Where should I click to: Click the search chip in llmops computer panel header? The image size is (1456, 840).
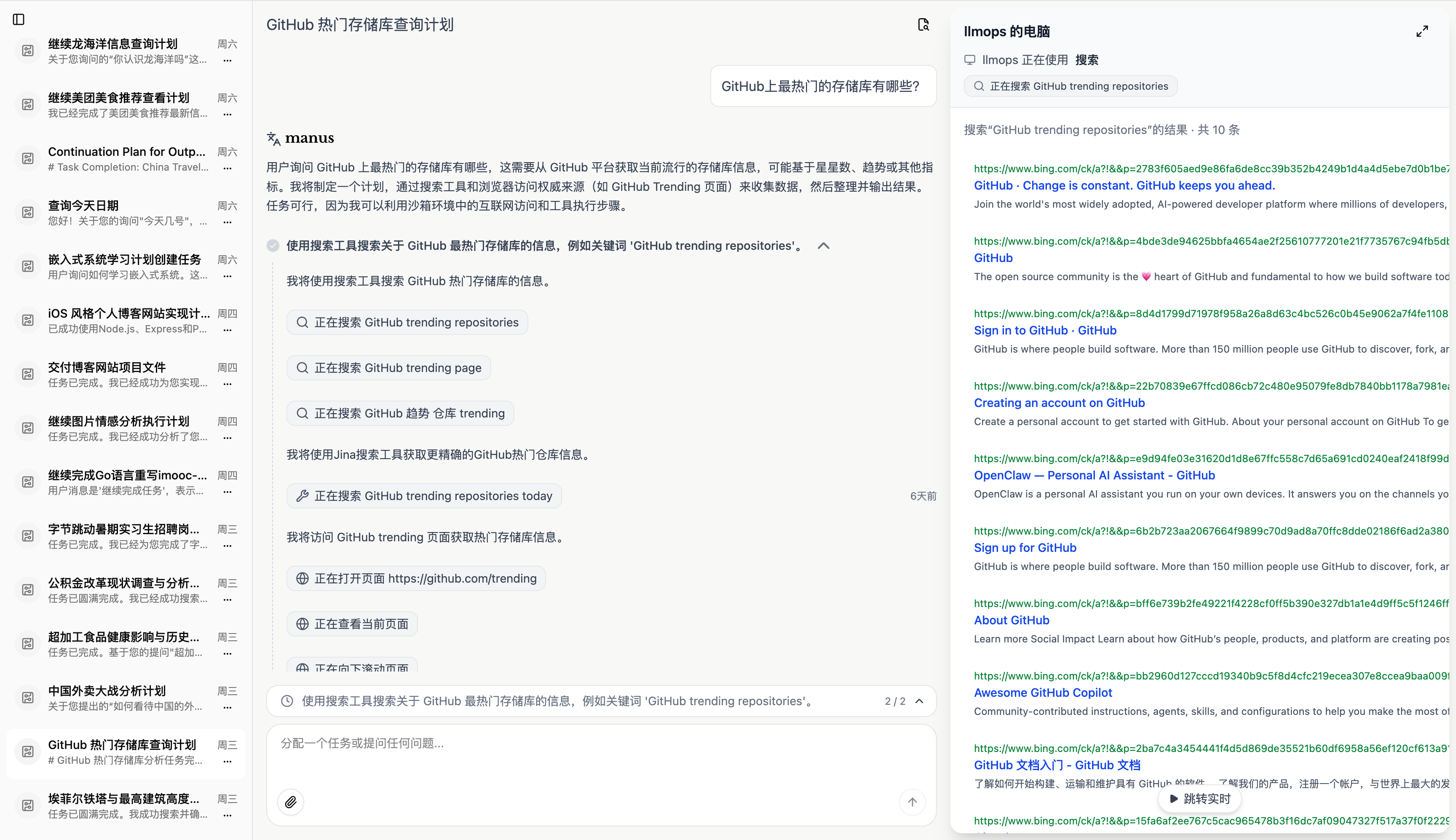(1071, 86)
